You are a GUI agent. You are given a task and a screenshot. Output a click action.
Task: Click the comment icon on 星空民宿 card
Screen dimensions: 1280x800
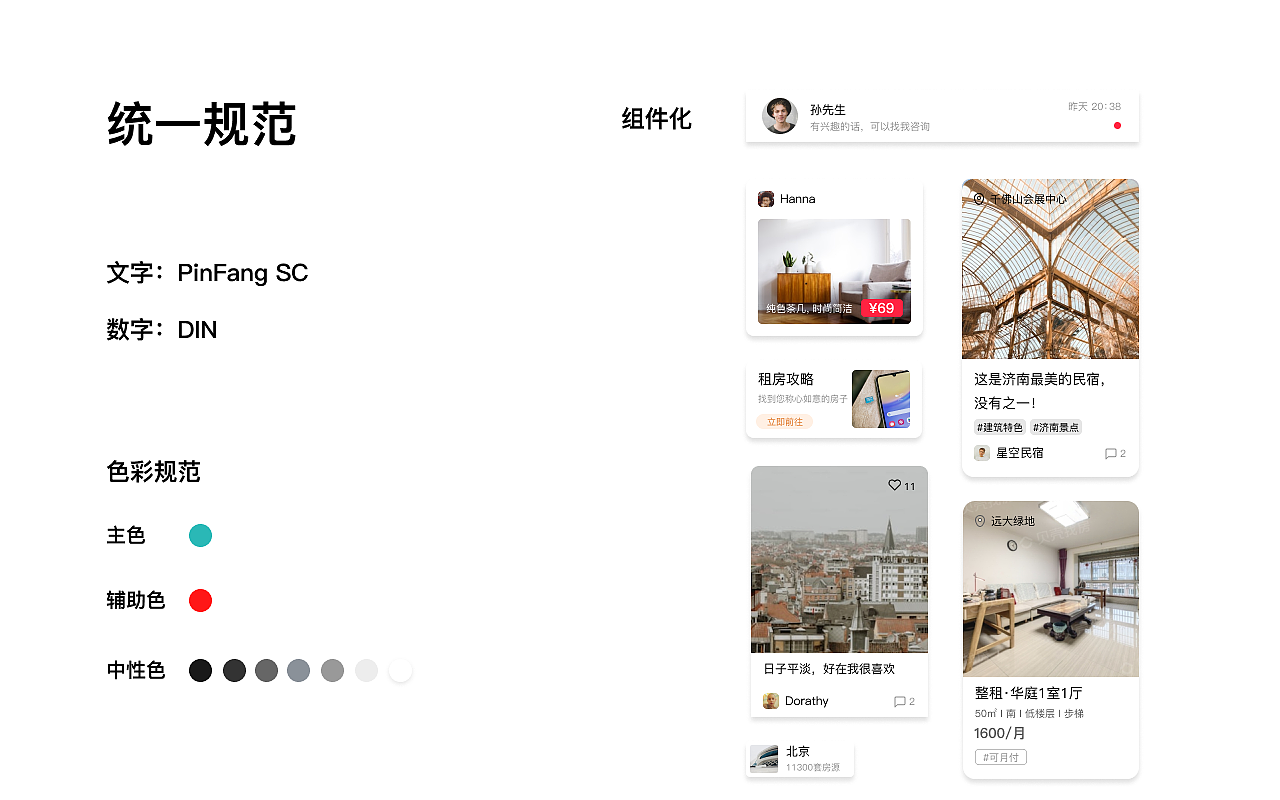(x=1110, y=453)
